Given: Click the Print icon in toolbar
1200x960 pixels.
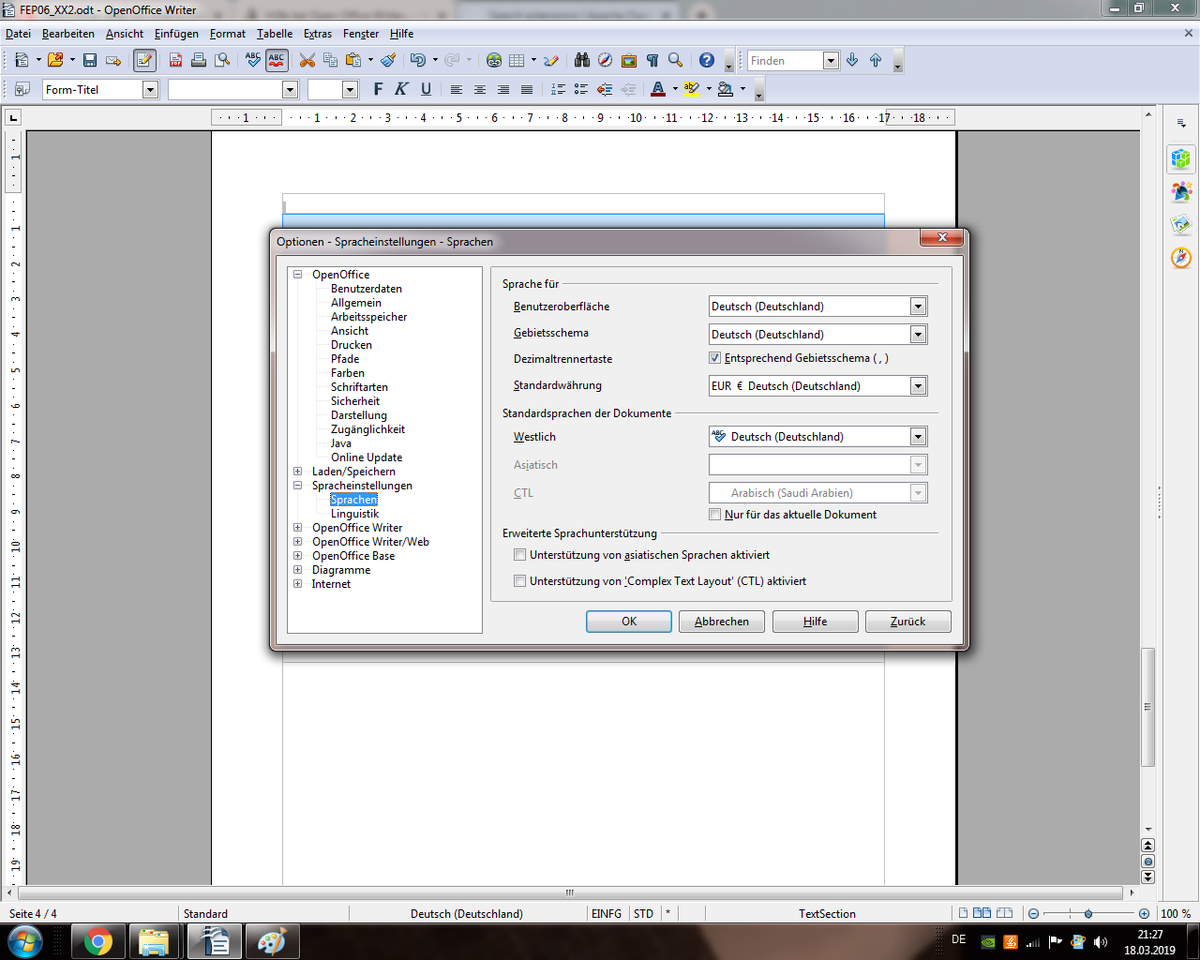Looking at the screenshot, I should pos(200,60).
